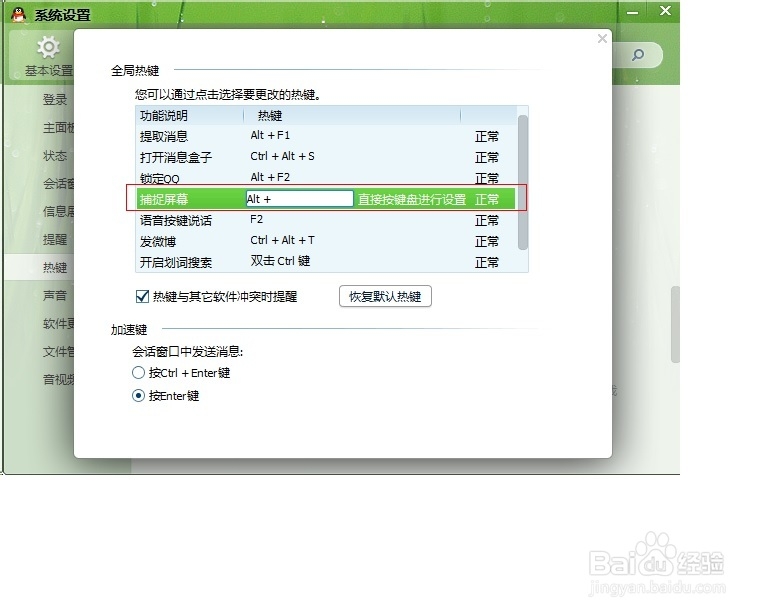Toggle 热键与其它软件冲突时提醒 checkbox
Screen dimensions: 768x614
point(142,296)
